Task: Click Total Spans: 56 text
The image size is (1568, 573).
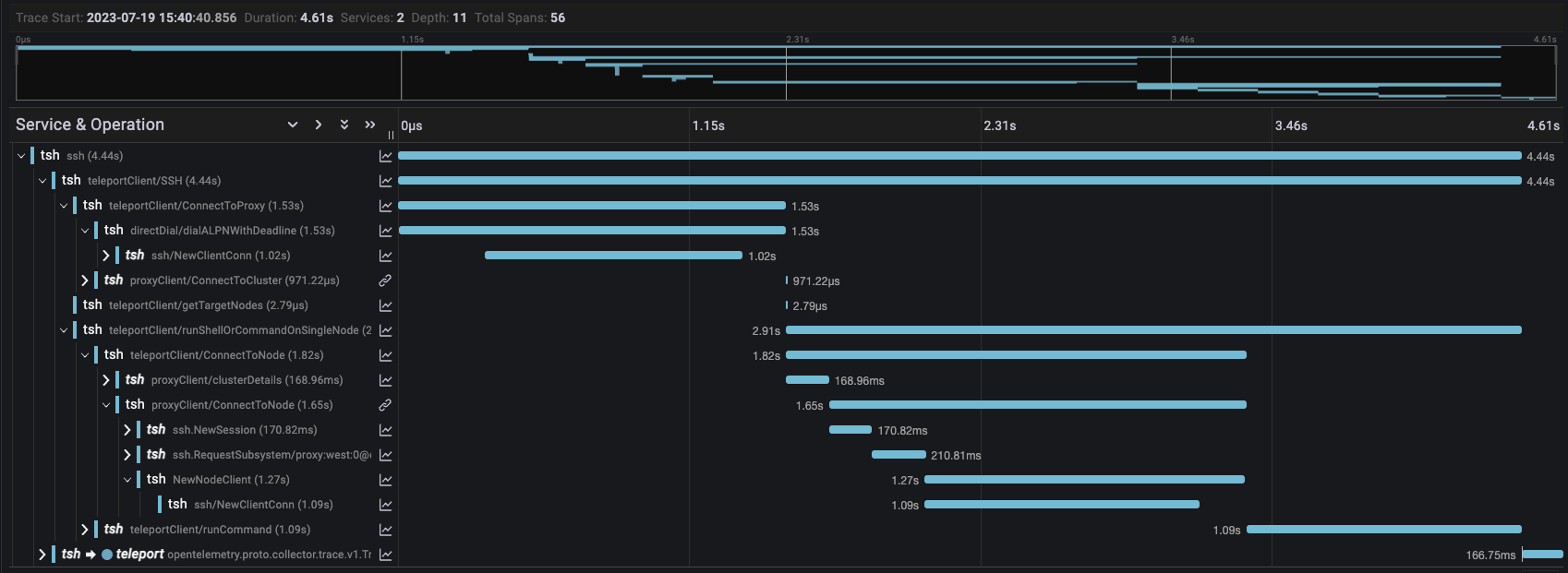Action: 520,18
